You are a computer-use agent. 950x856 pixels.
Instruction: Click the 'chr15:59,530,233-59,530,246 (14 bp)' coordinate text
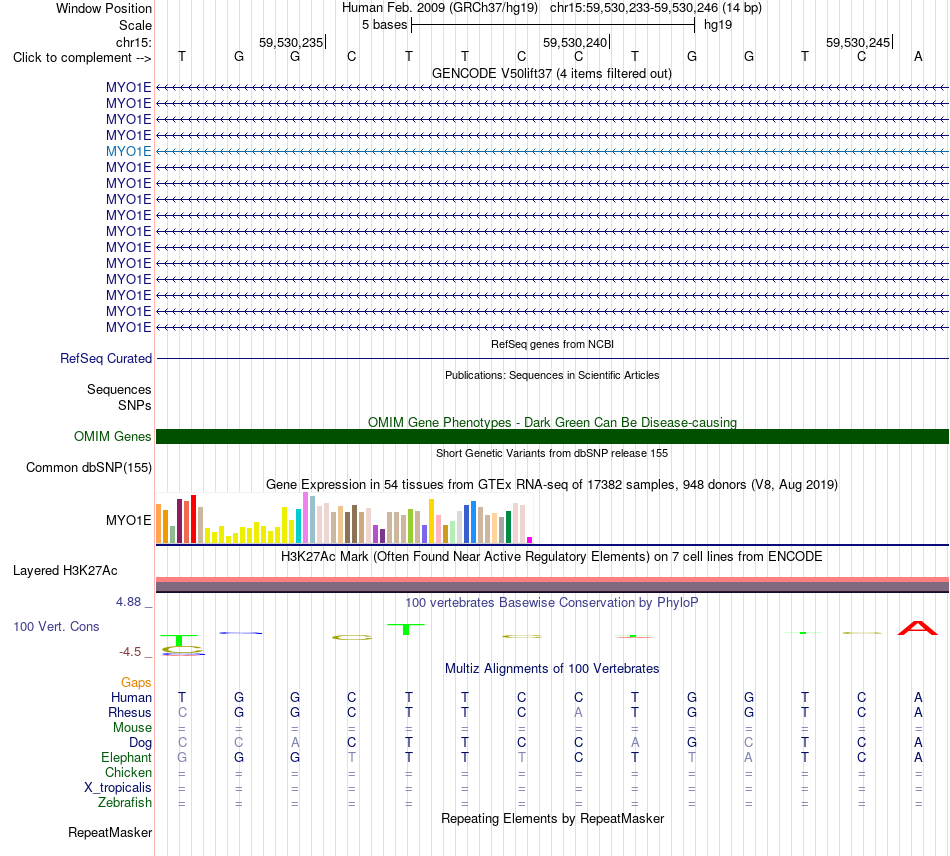coord(656,8)
